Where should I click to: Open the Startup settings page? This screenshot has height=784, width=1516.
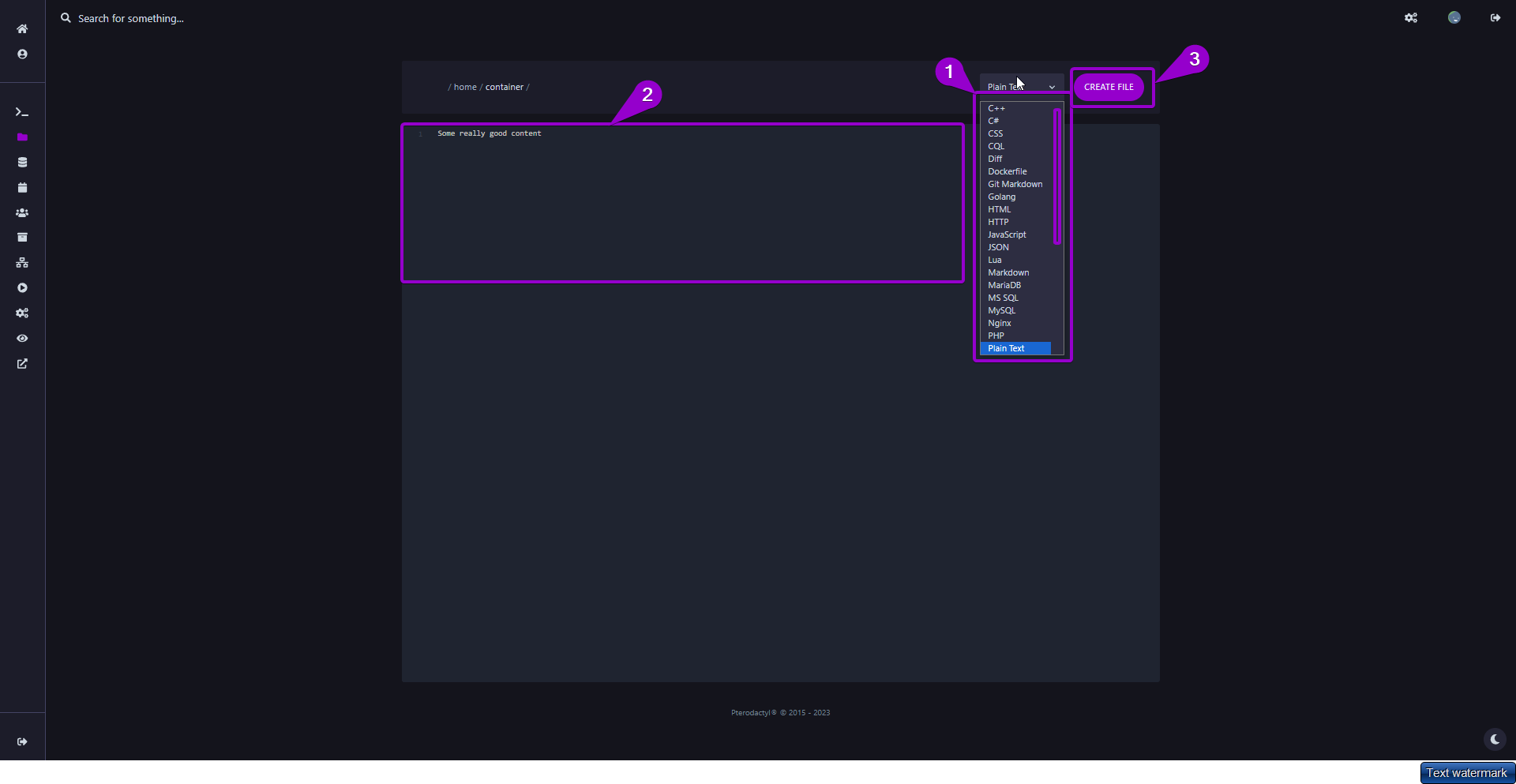(22, 288)
